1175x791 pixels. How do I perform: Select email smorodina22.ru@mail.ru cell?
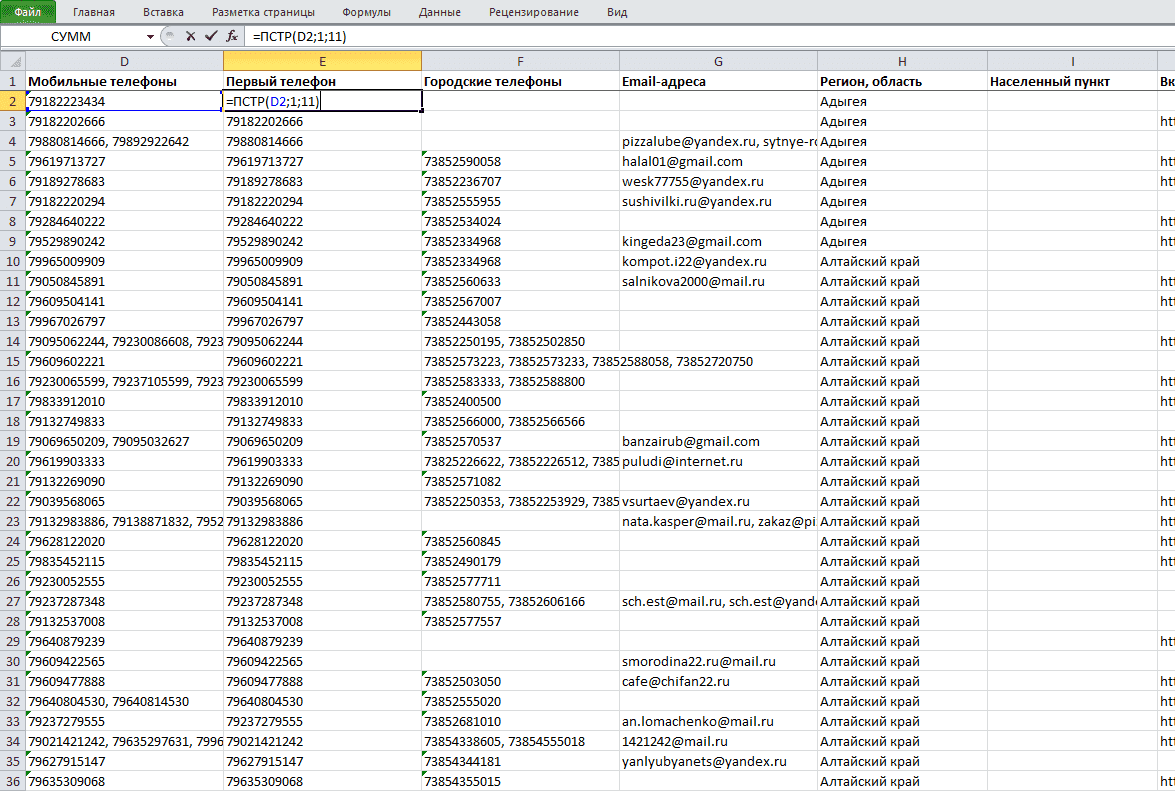coord(718,661)
